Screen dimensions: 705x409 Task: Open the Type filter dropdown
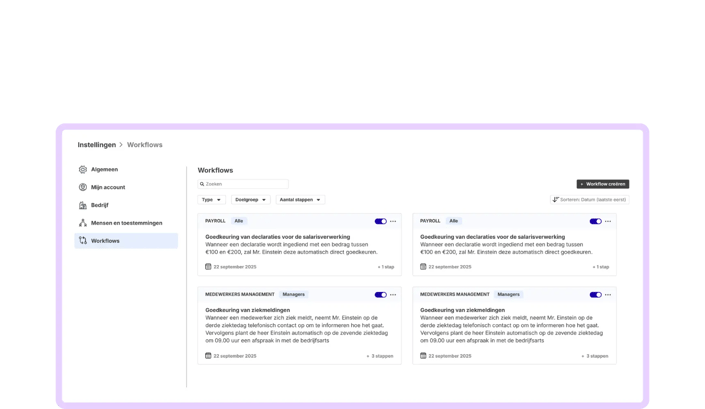click(211, 200)
